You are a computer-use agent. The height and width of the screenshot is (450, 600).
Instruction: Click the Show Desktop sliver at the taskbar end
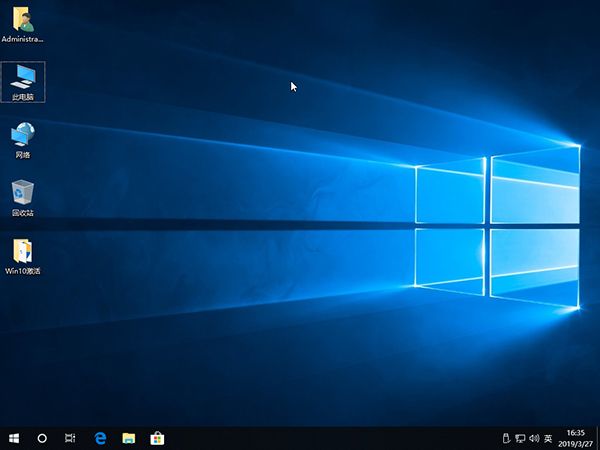pyautogui.click(x=598, y=438)
